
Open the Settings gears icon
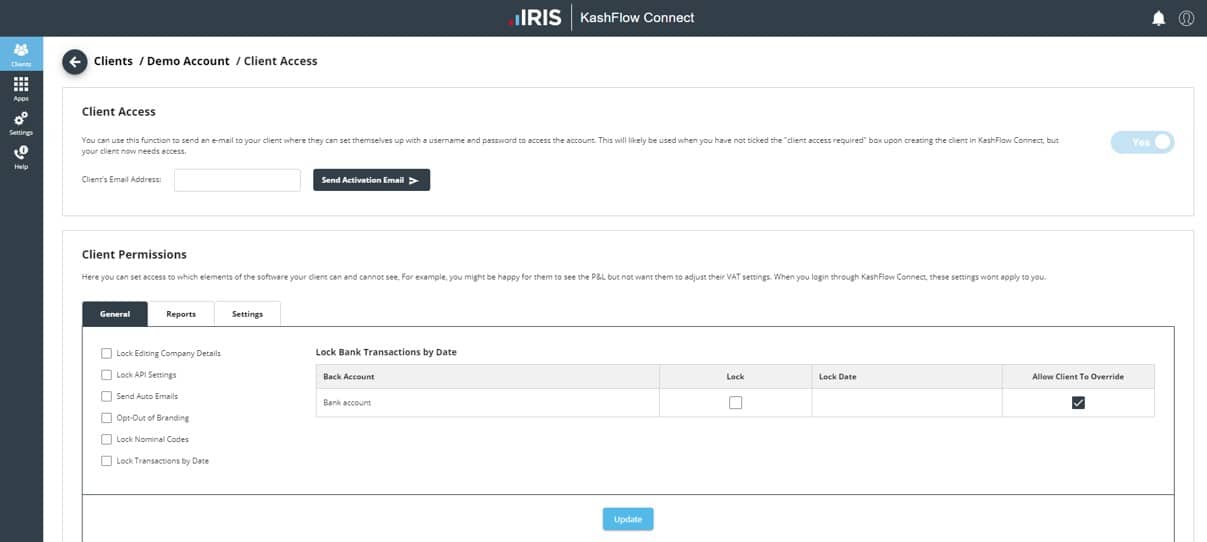(x=21, y=121)
